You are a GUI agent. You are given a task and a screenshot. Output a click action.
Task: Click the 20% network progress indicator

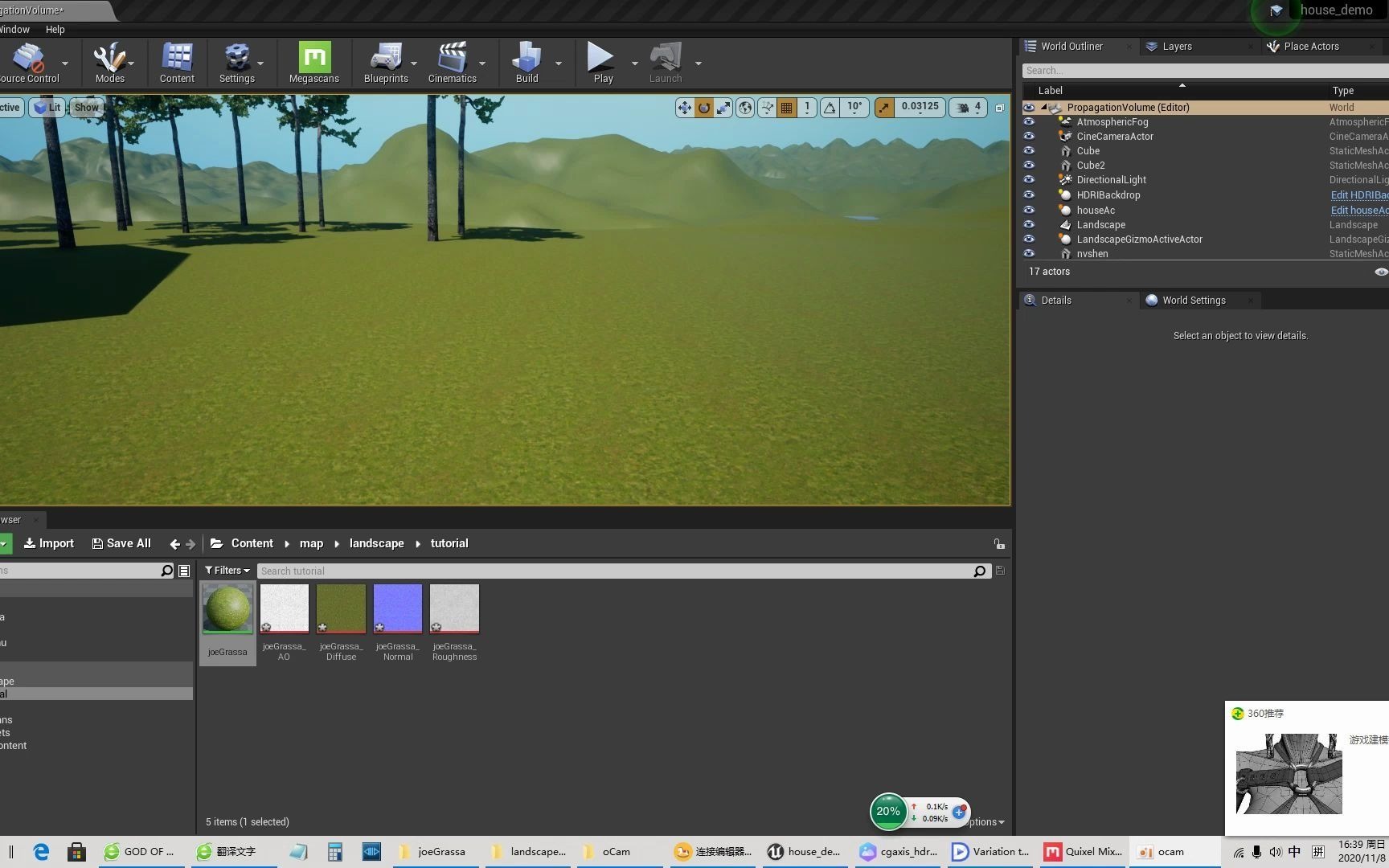click(x=888, y=812)
